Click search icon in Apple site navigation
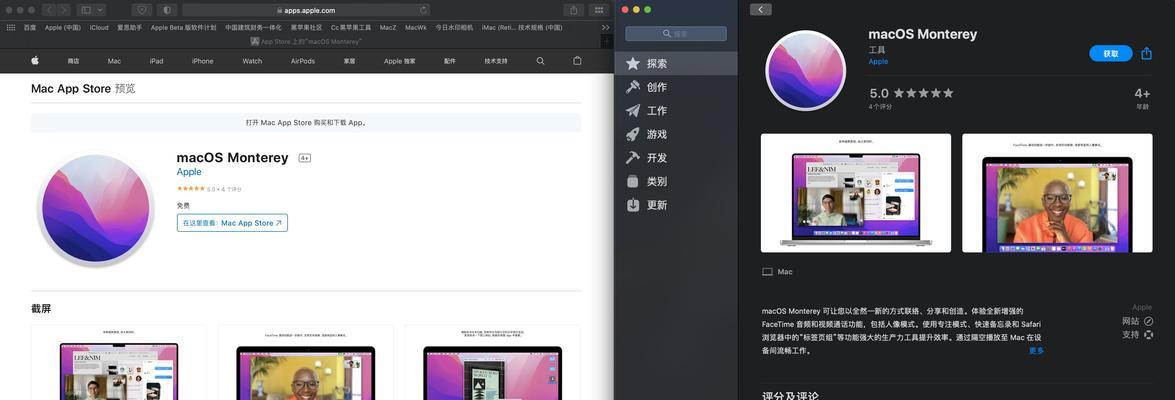 (540, 61)
